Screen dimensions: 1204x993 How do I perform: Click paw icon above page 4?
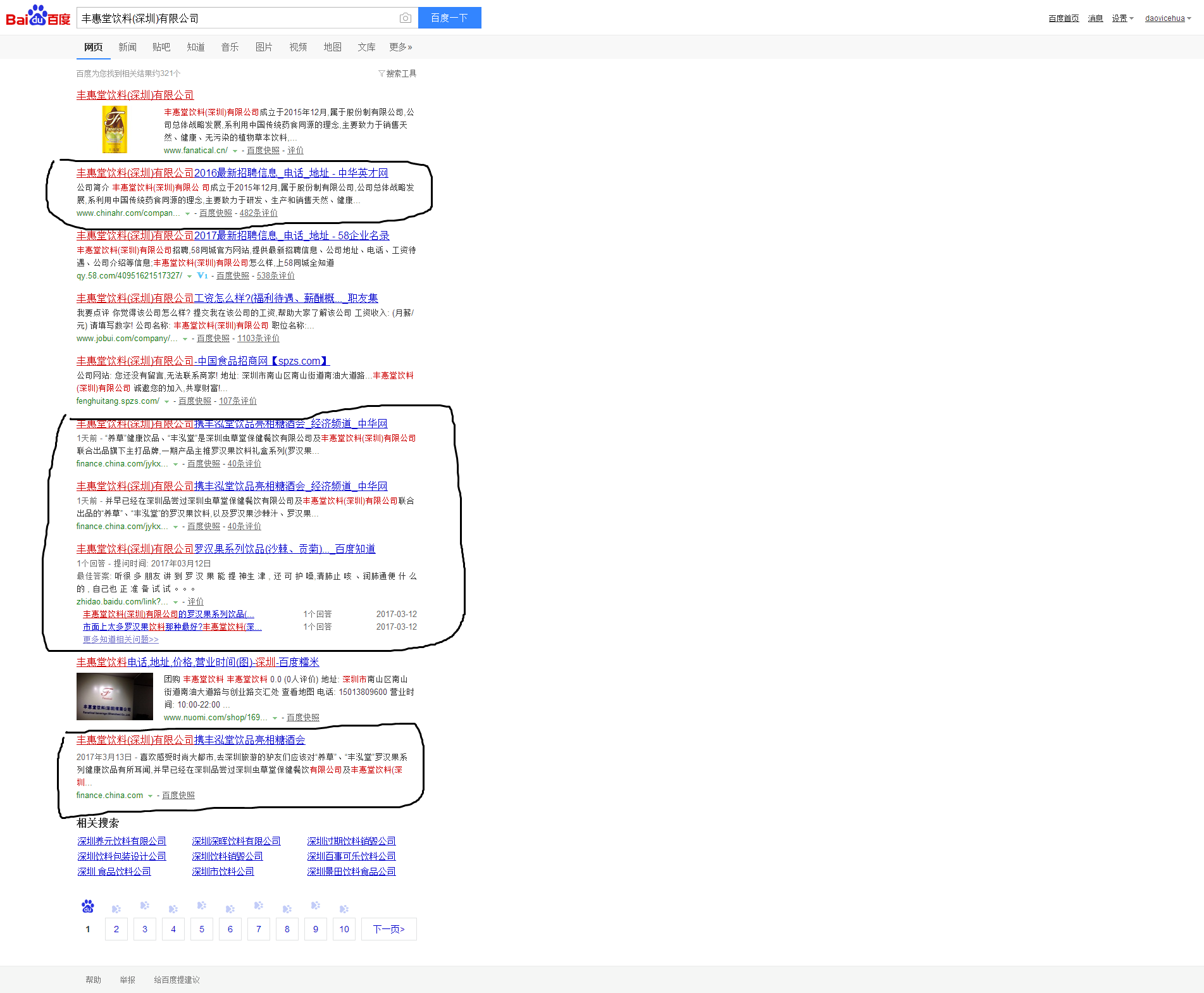point(173,909)
